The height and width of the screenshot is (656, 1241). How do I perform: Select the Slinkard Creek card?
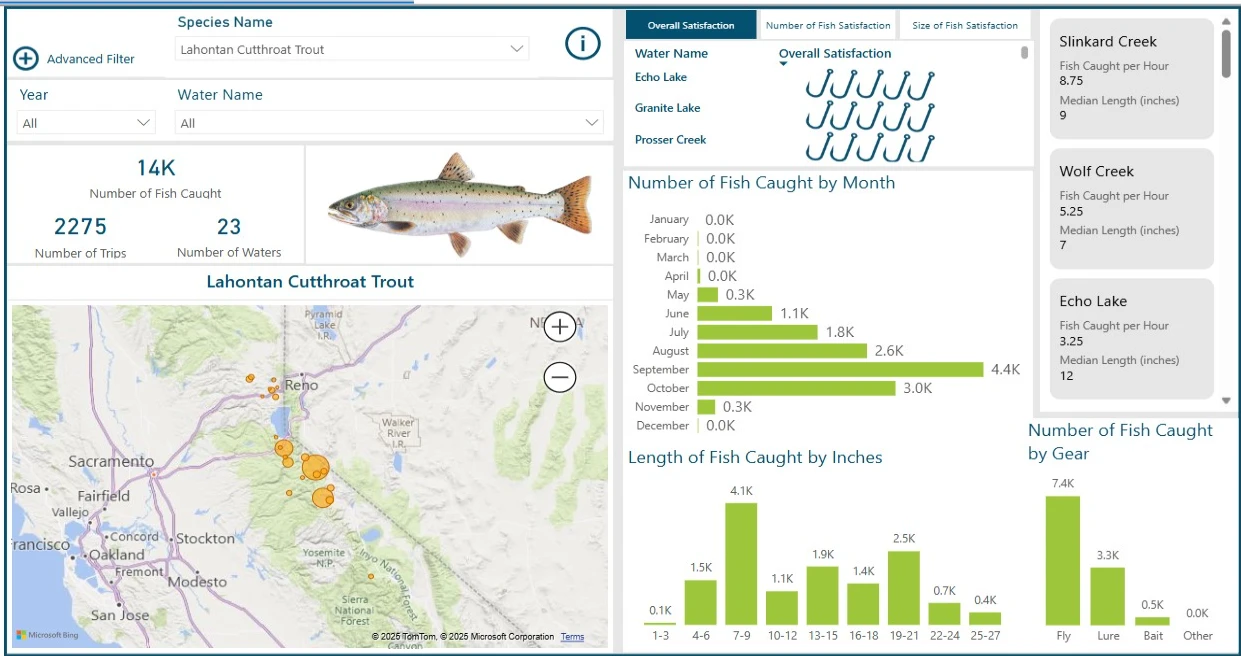pyautogui.click(x=1131, y=79)
